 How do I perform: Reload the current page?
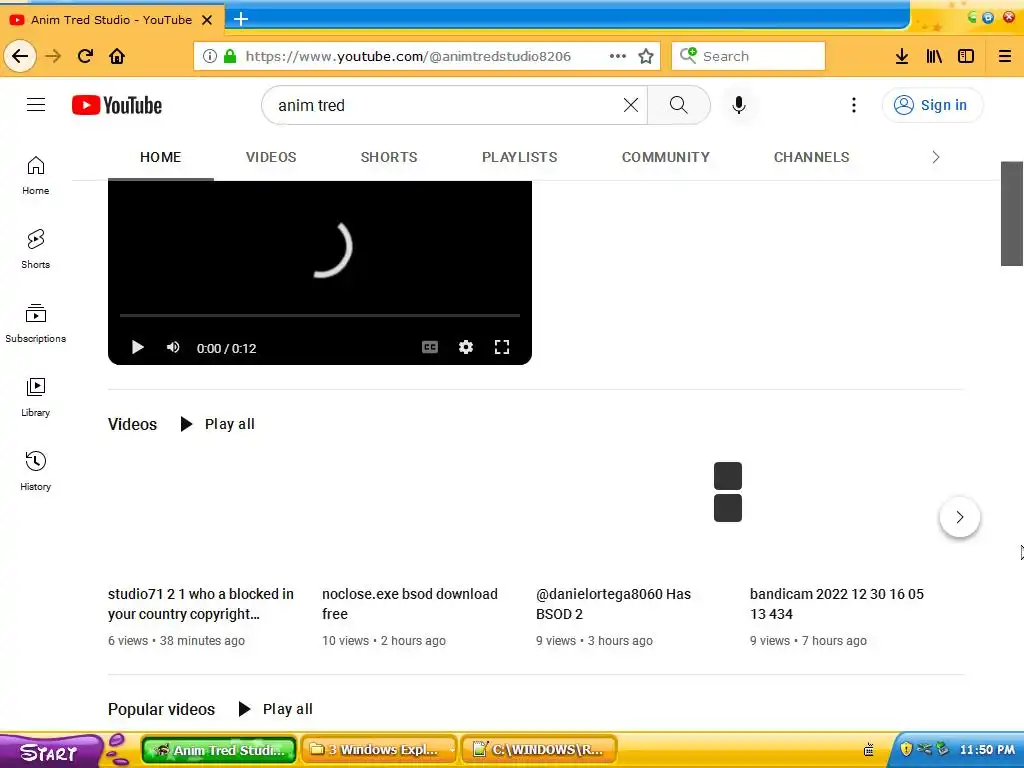(85, 56)
